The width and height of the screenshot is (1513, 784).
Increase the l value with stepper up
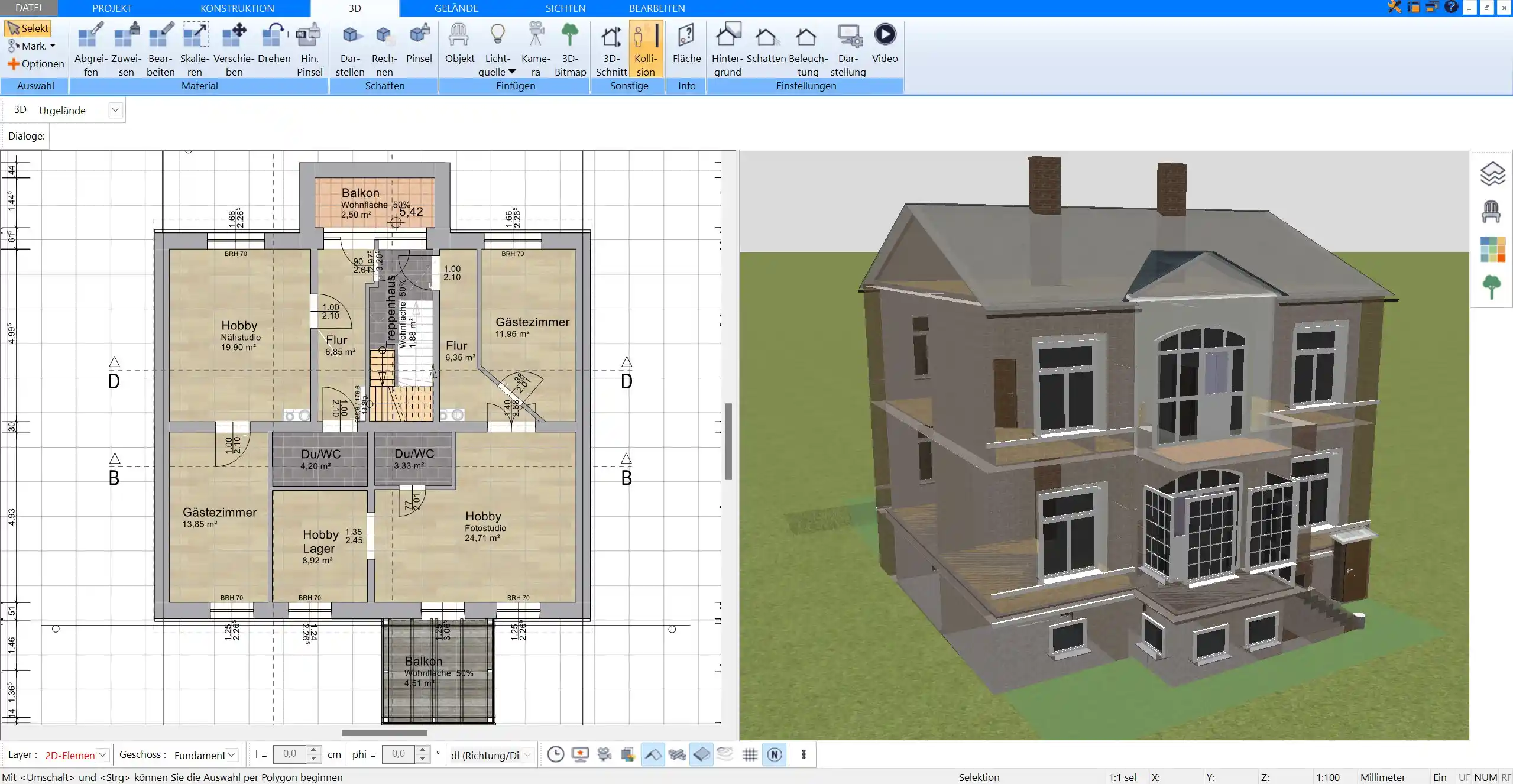click(314, 750)
